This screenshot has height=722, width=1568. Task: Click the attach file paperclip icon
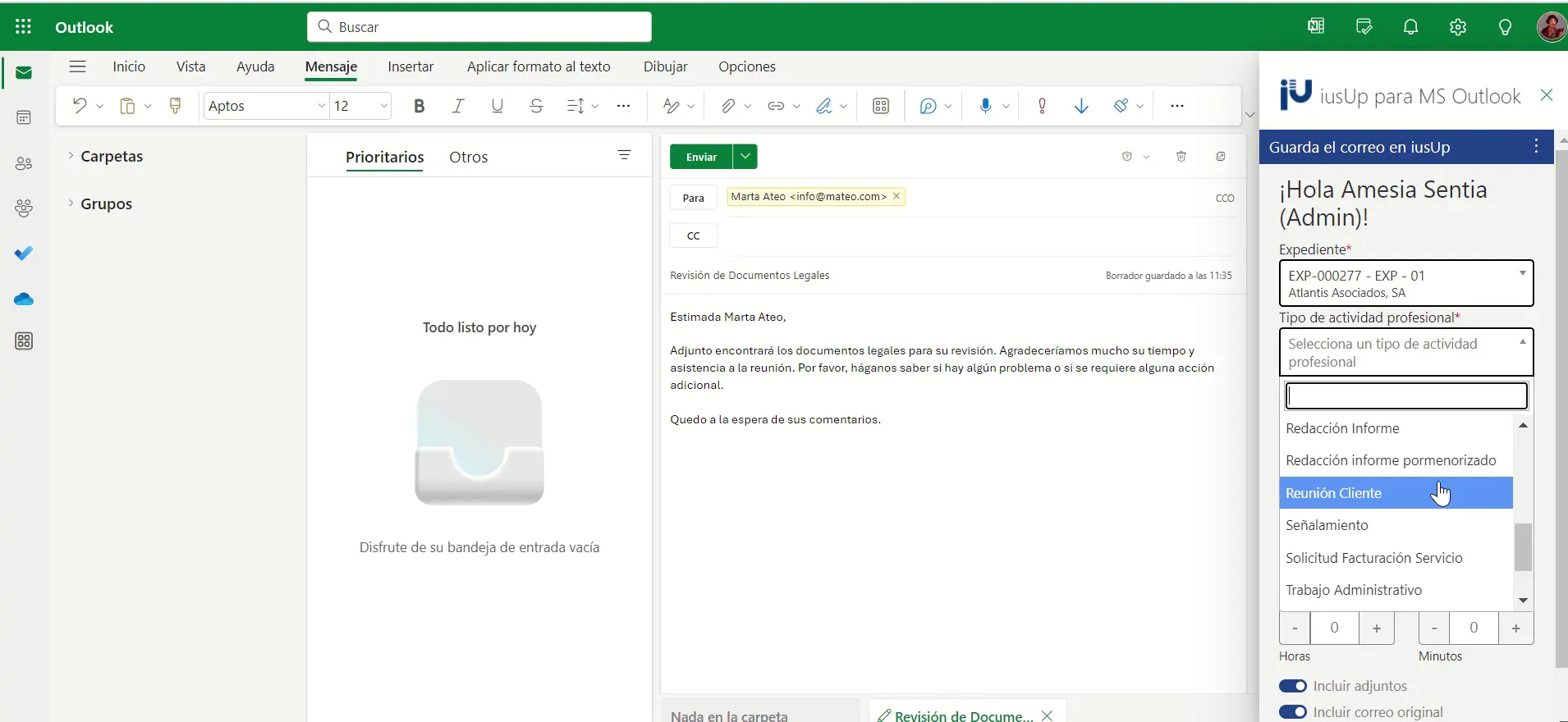(727, 106)
